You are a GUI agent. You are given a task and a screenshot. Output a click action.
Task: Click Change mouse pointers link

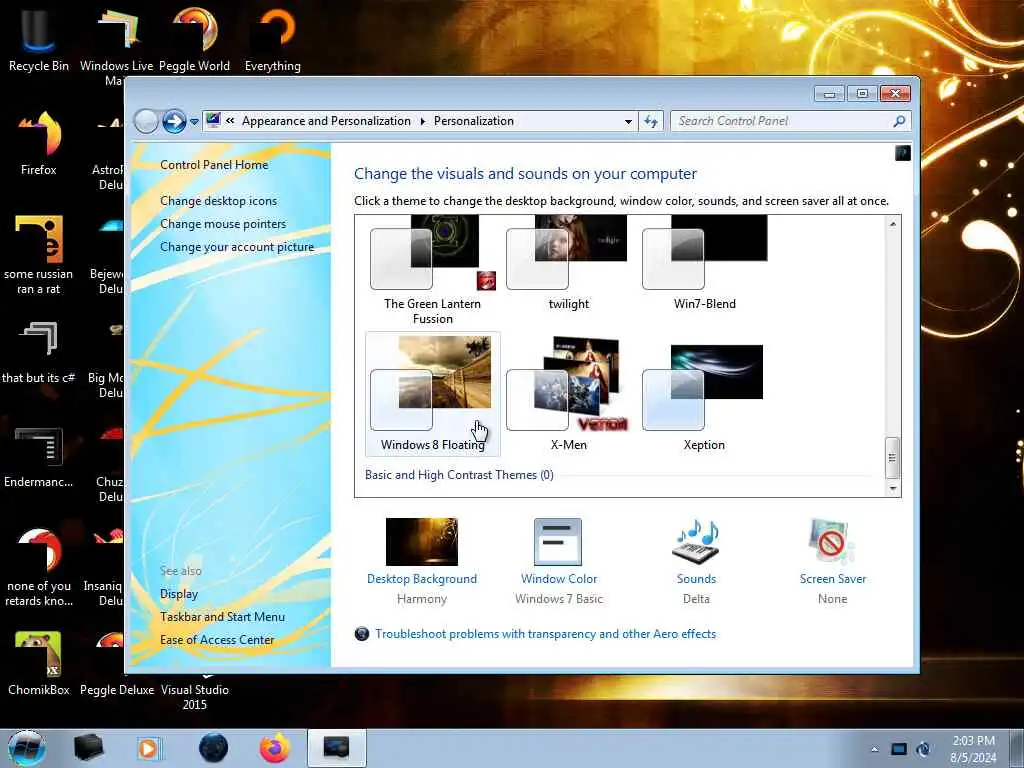click(x=223, y=223)
